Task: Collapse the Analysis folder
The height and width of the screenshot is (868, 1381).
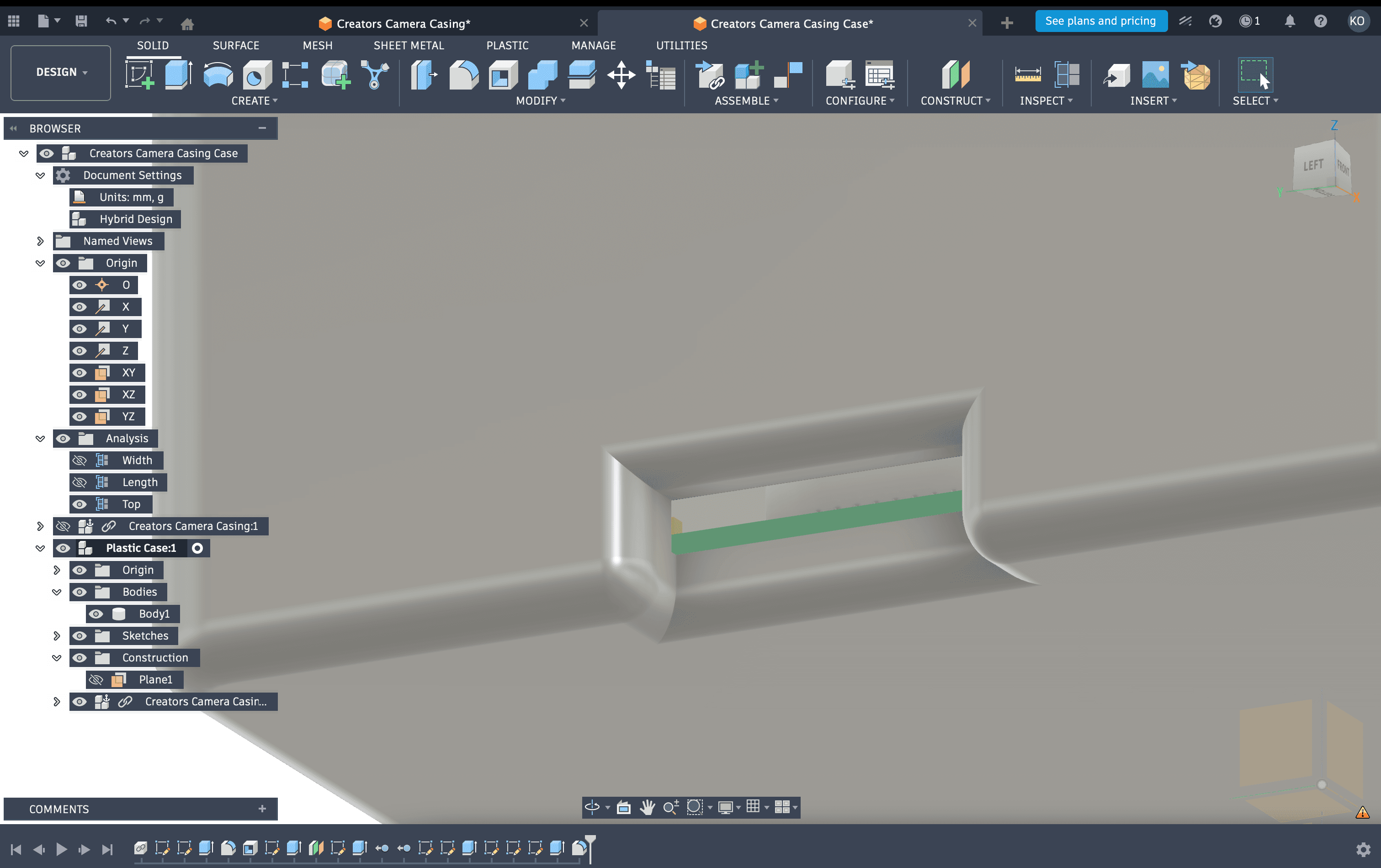Action: coord(40,439)
